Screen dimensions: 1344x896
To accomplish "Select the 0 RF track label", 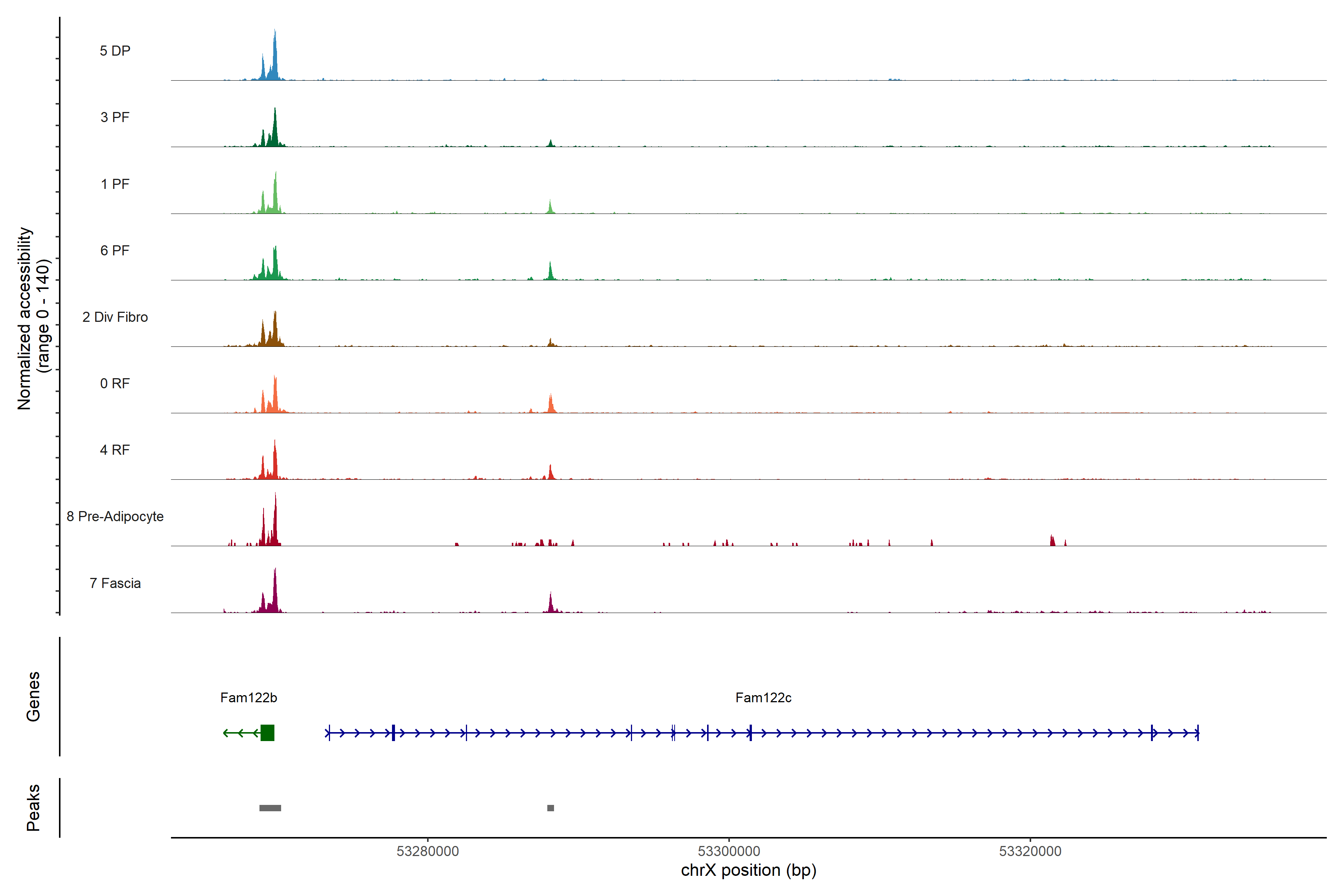I will 115,383.
